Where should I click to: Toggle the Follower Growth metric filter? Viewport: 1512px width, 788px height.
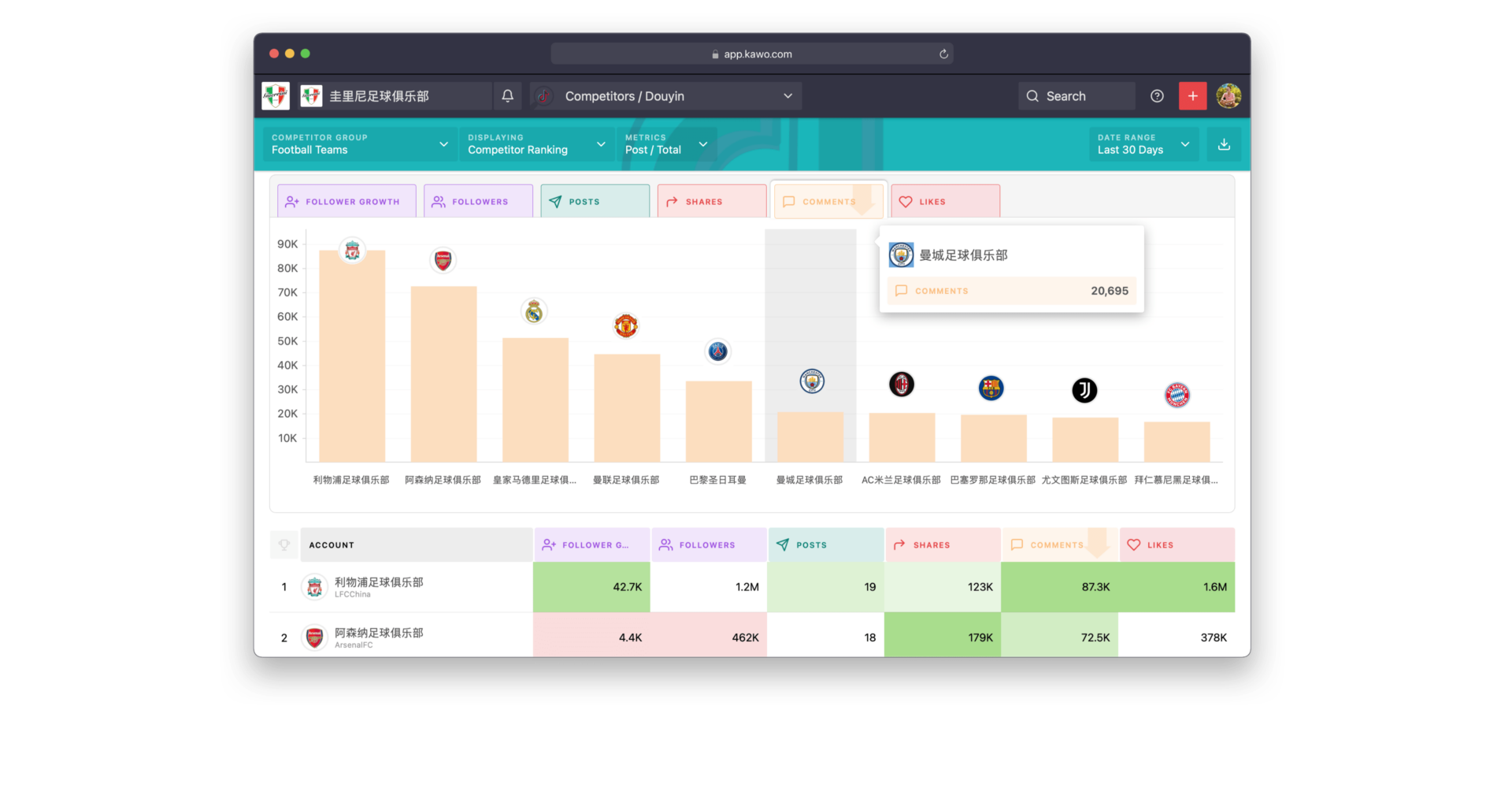pyautogui.click(x=346, y=201)
